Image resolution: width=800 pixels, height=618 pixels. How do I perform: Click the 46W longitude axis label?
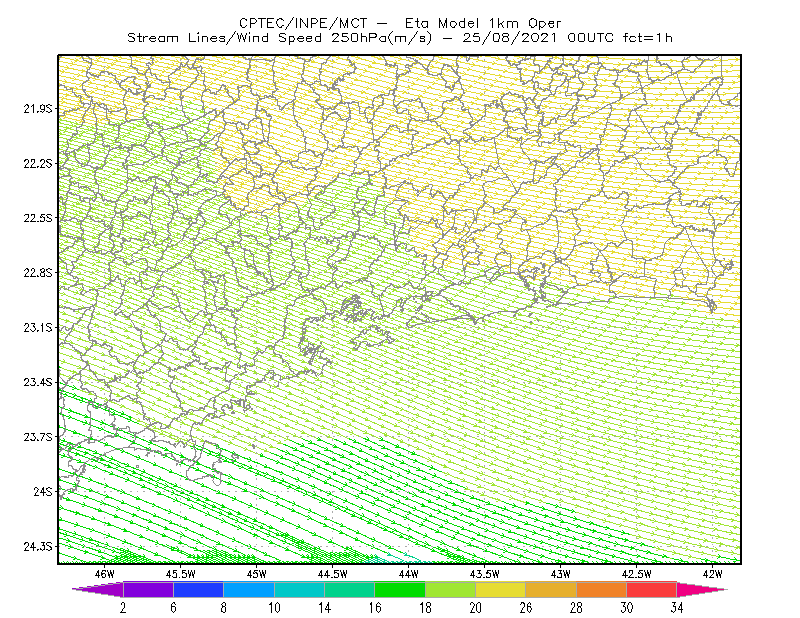point(105,574)
